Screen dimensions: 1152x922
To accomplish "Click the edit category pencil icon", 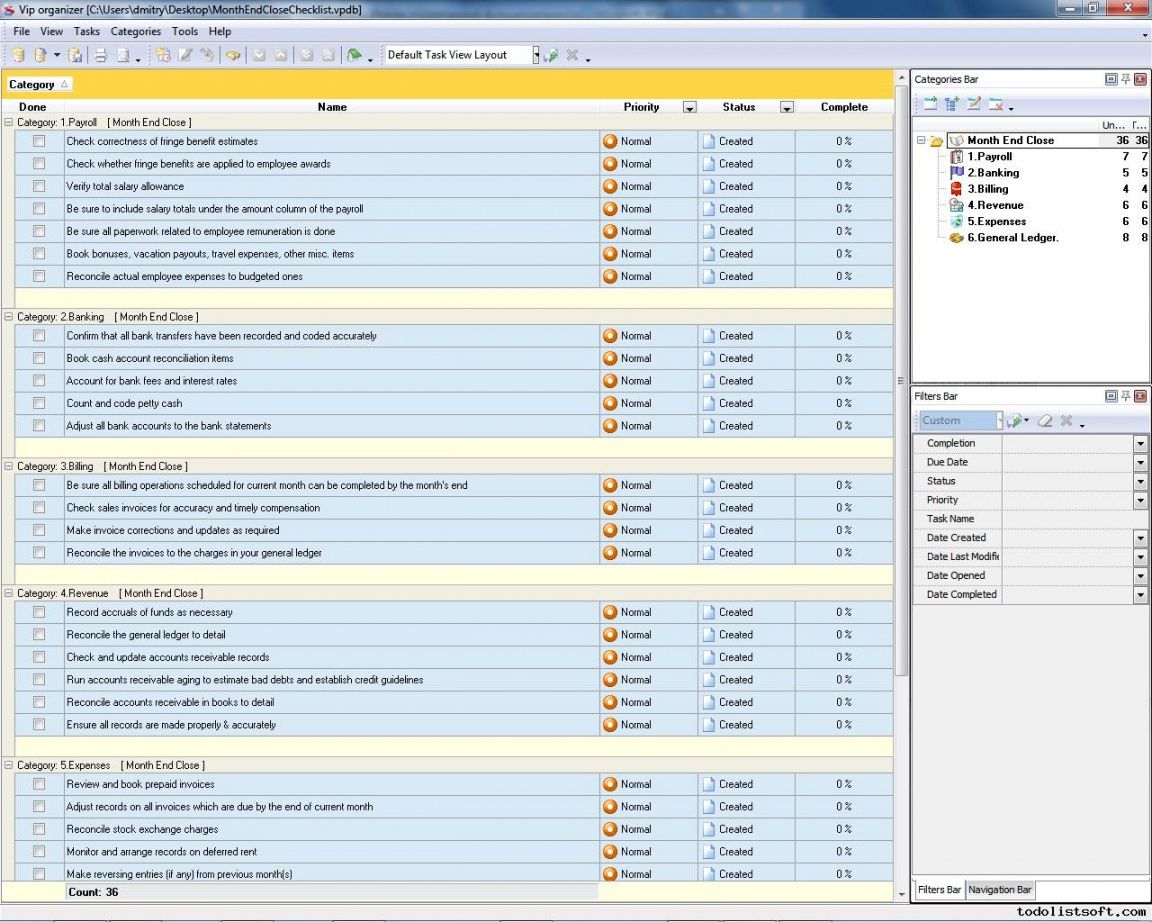I will pyautogui.click(x=974, y=104).
